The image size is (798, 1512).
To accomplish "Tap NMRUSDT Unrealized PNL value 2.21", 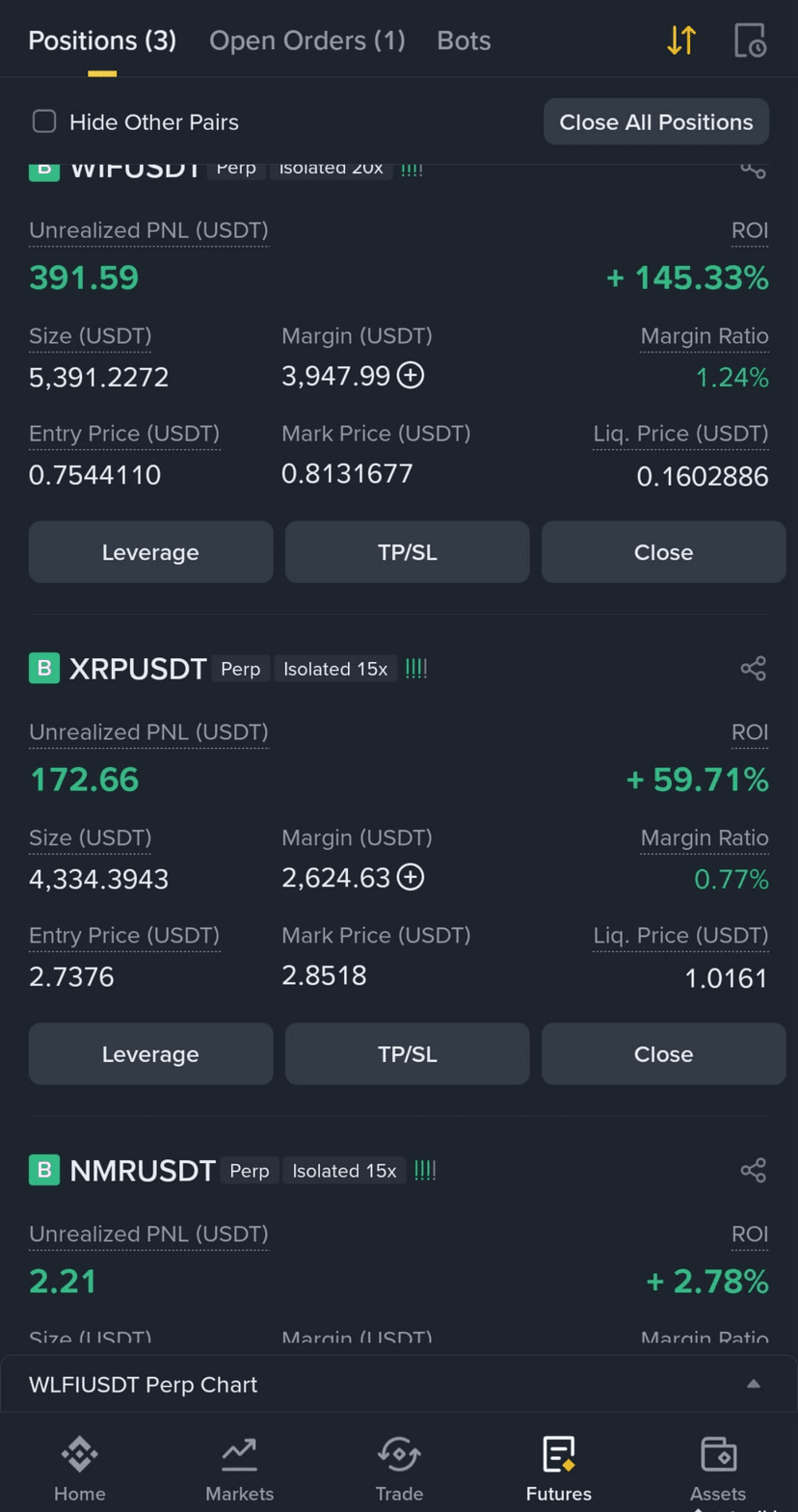I will click(x=63, y=1282).
